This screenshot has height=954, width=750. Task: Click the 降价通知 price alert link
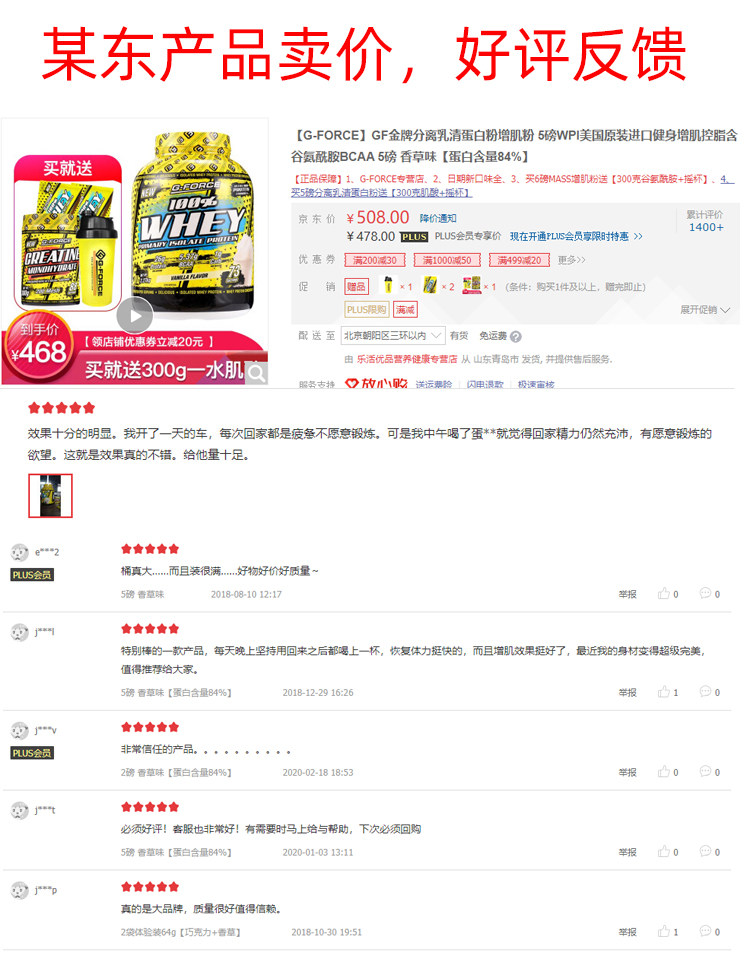(437, 218)
